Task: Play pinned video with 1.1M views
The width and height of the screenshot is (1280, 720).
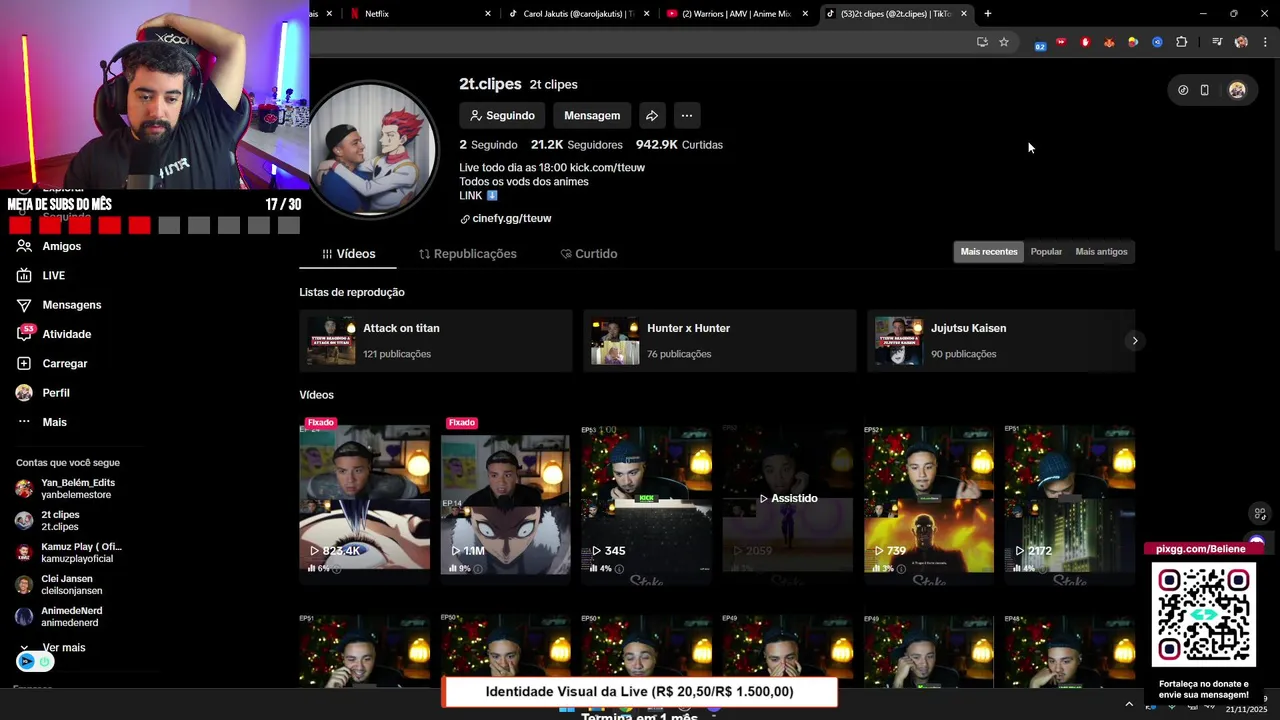Action: coord(506,499)
